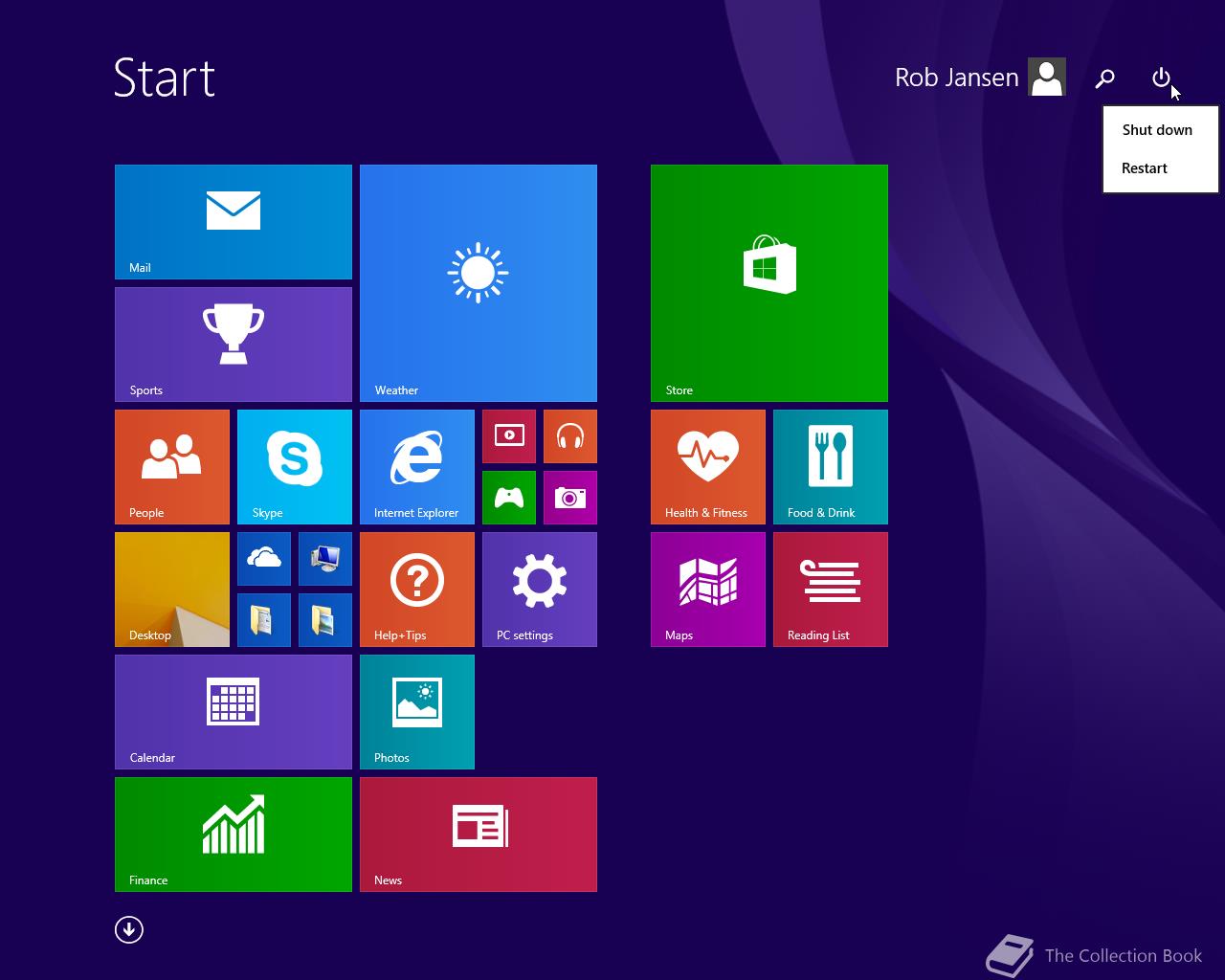This screenshot has width=1225, height=980.
Task: Open the Help+Tips tile
Action: tap(417, 590)
